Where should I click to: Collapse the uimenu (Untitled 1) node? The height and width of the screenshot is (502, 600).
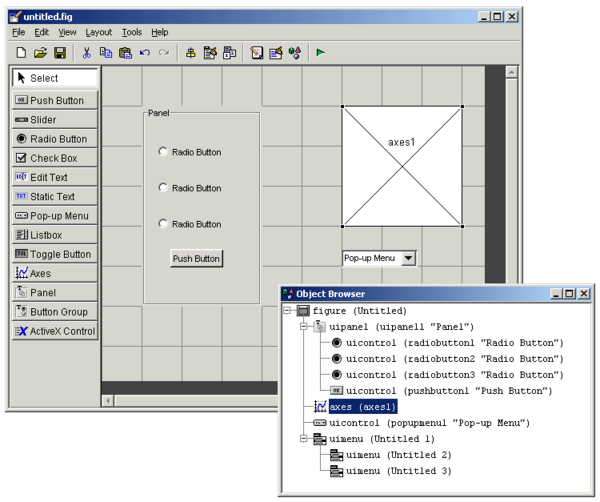[304, 438]
